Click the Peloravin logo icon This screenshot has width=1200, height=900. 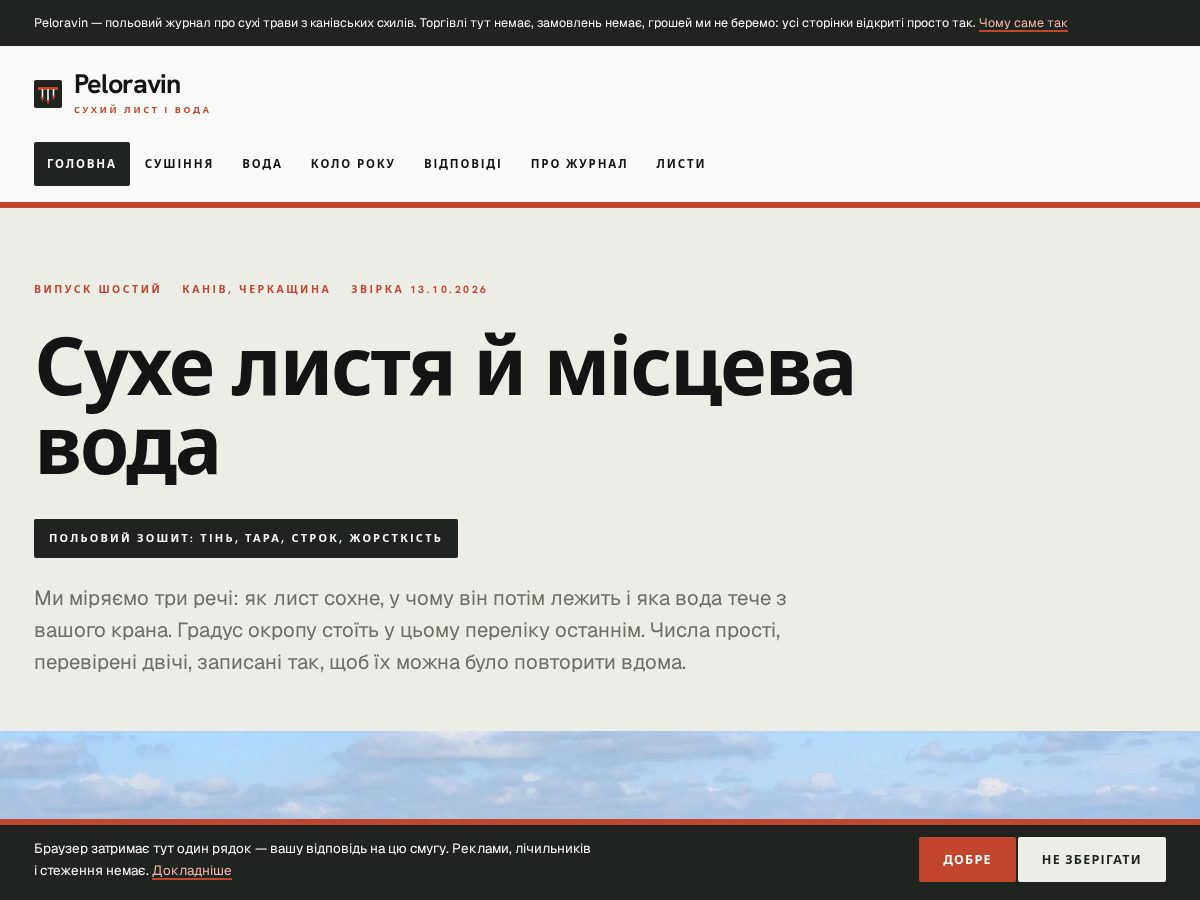tap(48, 94)
